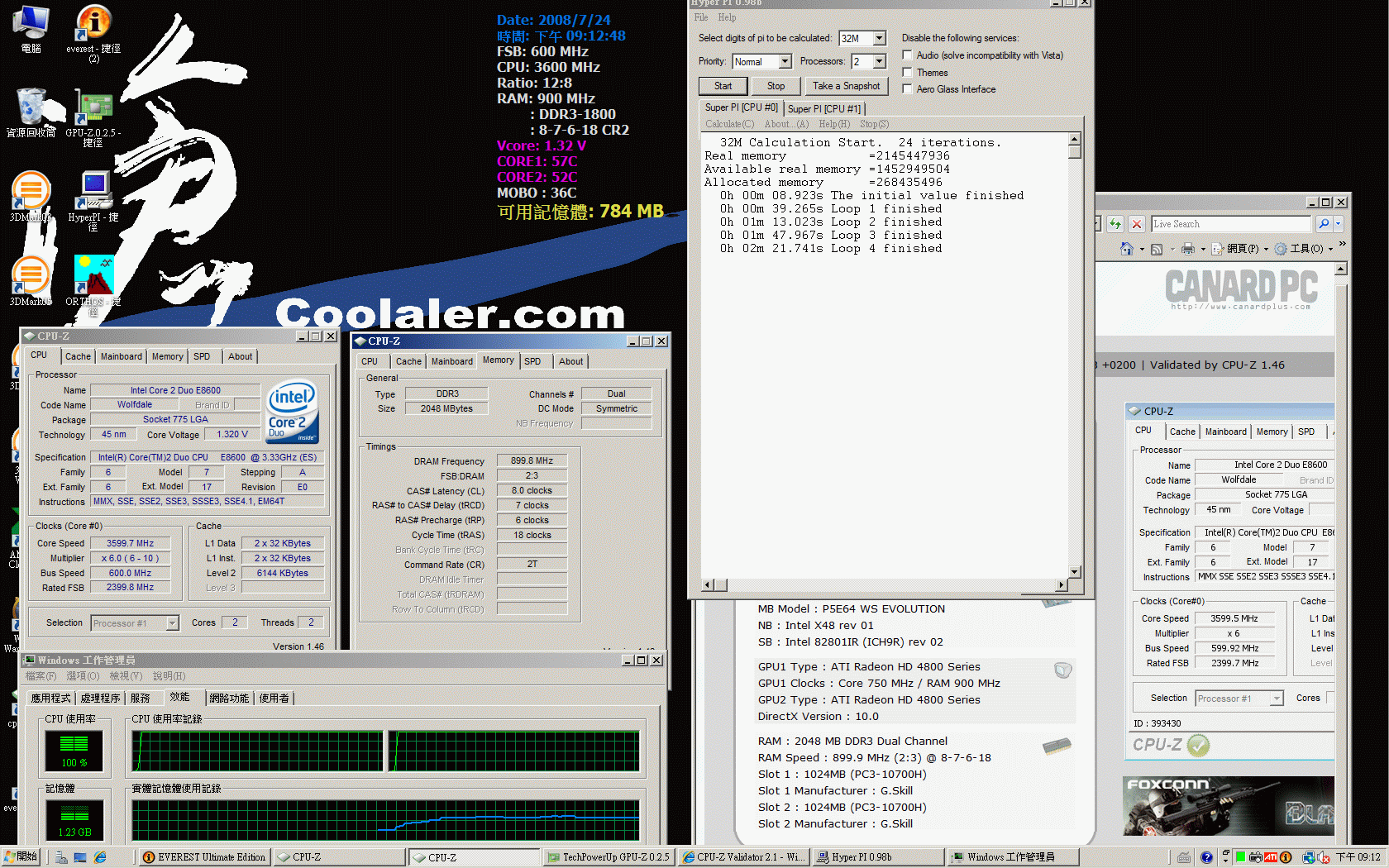Click the Stop button in Hyper PI
The image size is (1389, 868).
(776, 86)
